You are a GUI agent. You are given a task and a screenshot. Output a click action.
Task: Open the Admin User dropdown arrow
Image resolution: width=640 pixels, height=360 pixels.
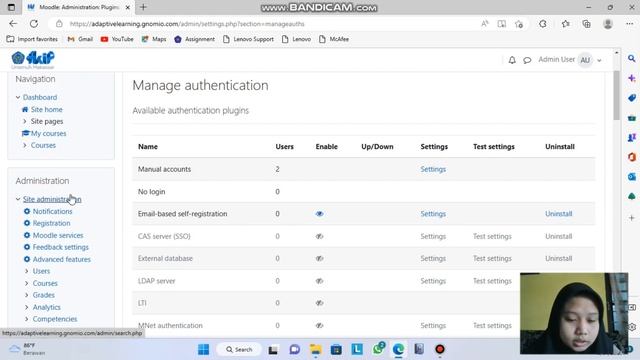pyautogui.click(x=599, y=60)
